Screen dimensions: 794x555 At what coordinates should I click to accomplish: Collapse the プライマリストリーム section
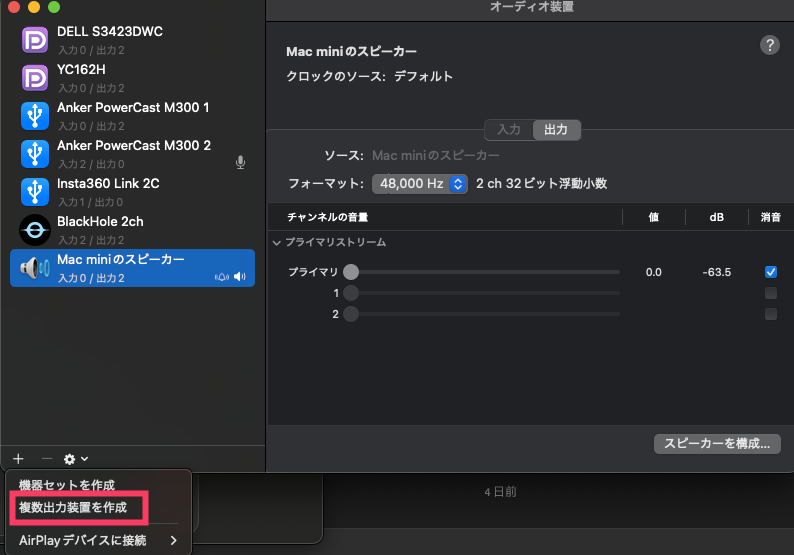coord(276,243)
